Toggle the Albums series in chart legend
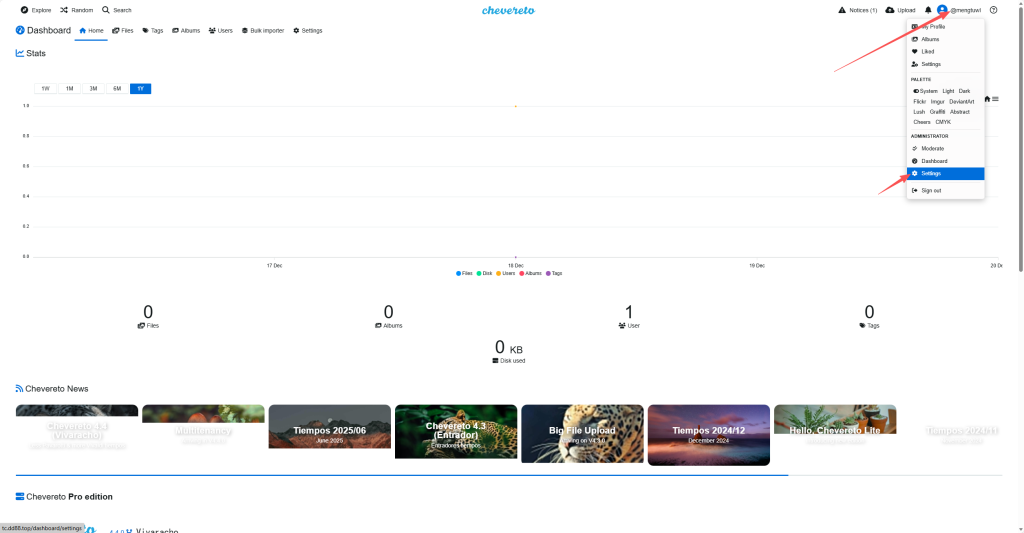 tap(530, 274)
